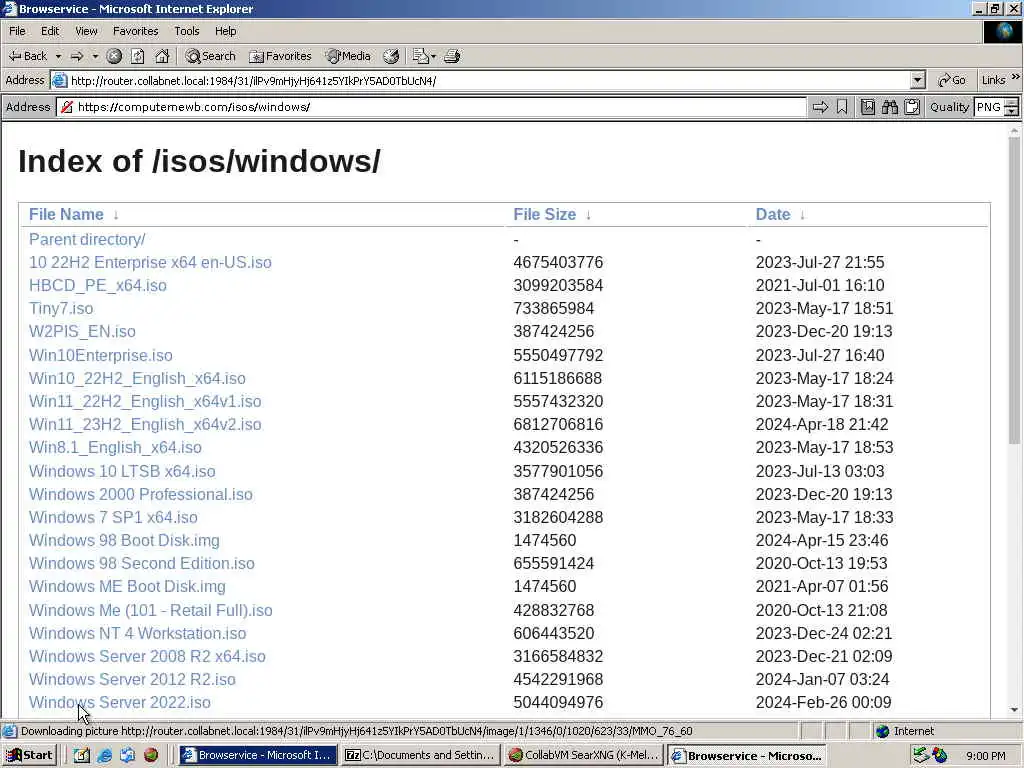
Task: Click the Safely Remove Hardware tray icon
Action: coord(921,755)
